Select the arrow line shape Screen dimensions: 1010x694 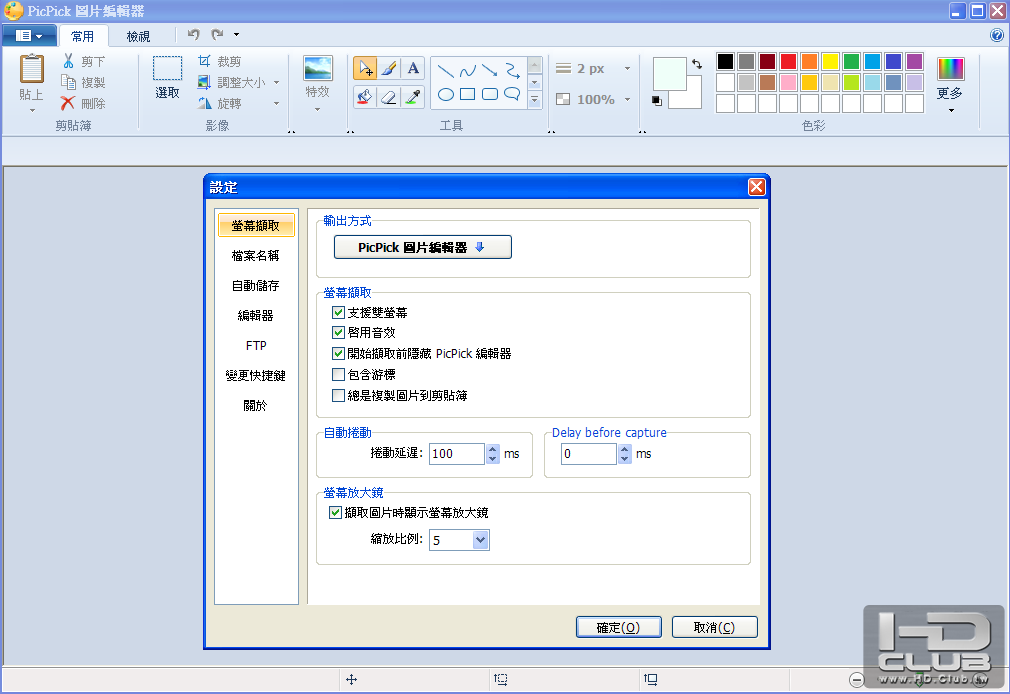[490, 70]
